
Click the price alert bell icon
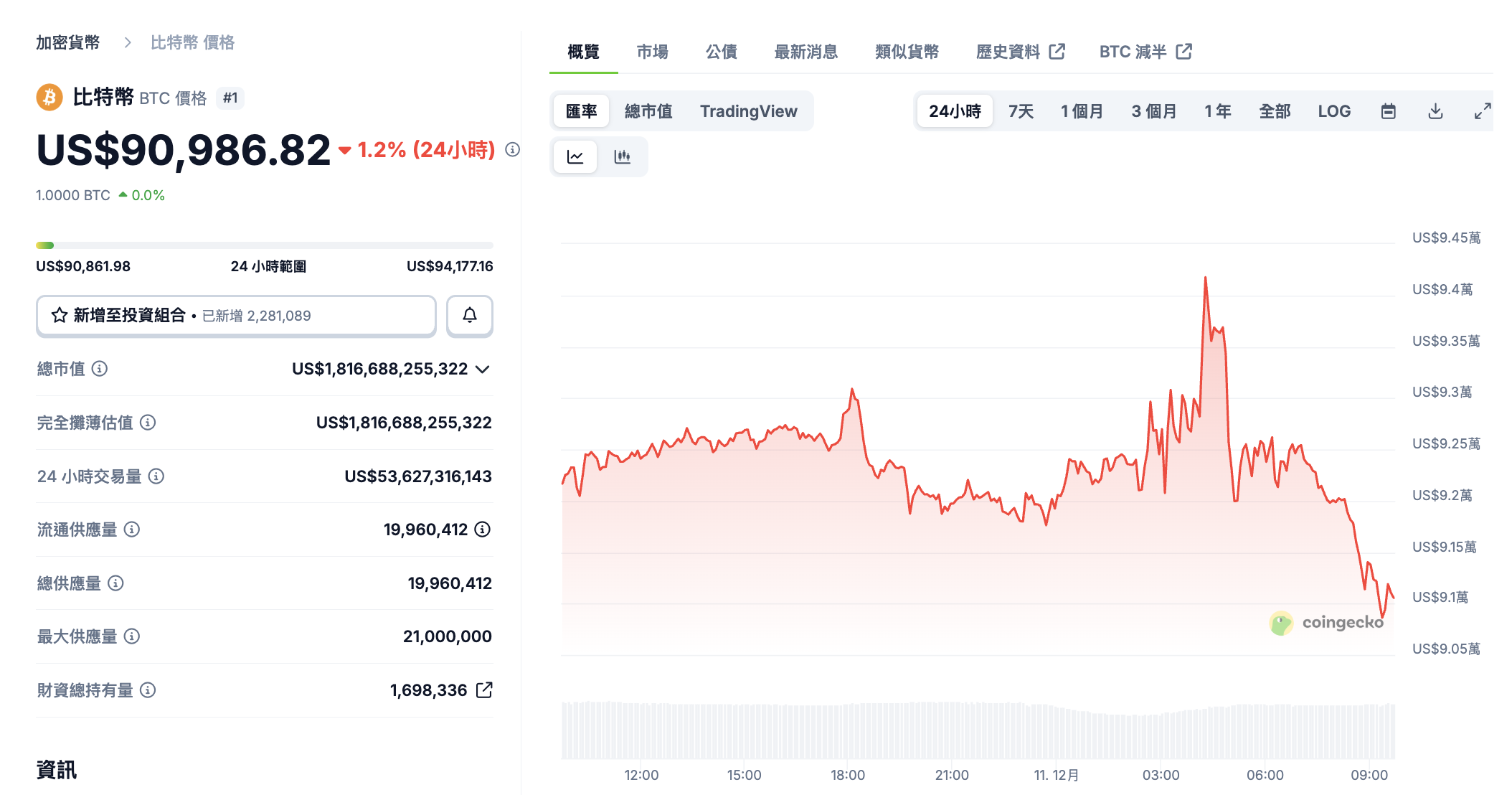pyautogui.click(x=469, y=316)
